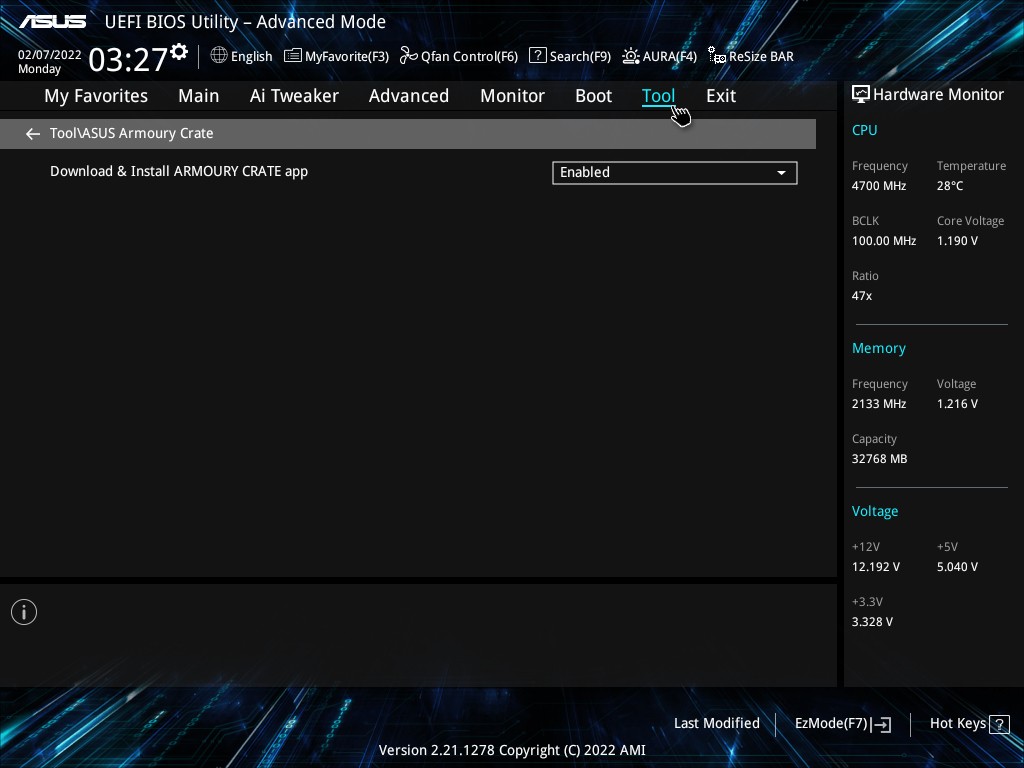Expand the Armoury Crate Enabled dropdown
Image resolution: width=1024 pixels, height=768 pixels.
(675, 173)
